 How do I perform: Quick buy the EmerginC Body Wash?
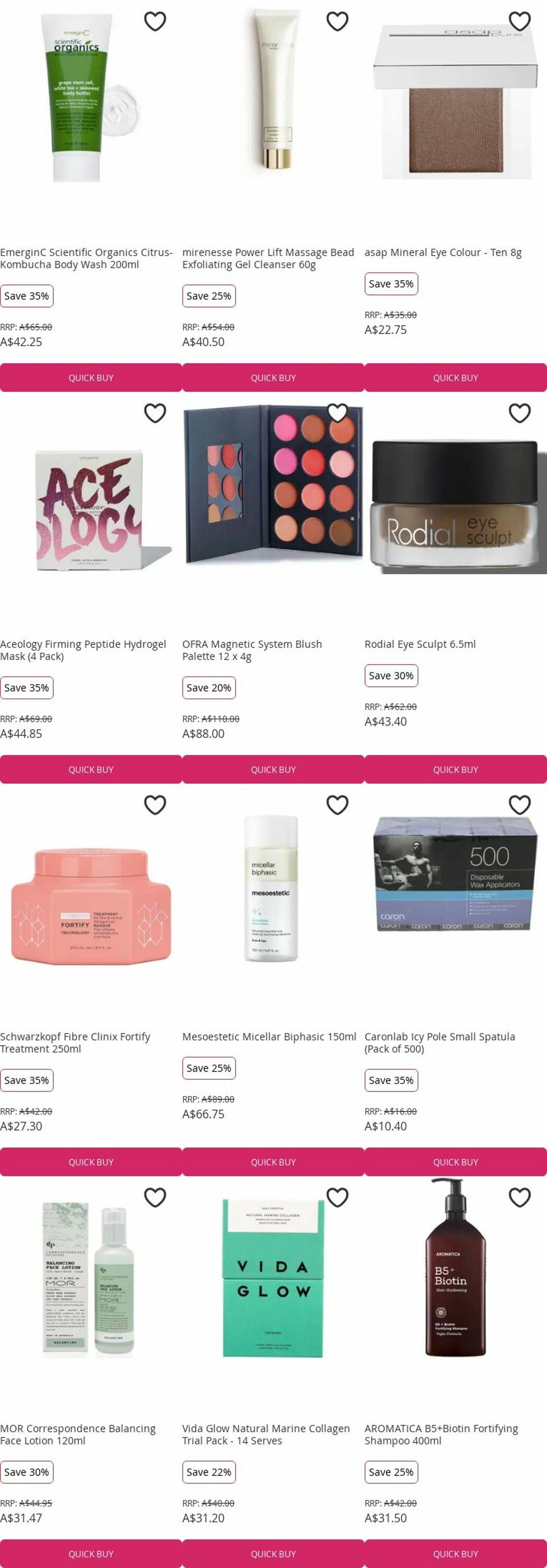coord(91,378)
